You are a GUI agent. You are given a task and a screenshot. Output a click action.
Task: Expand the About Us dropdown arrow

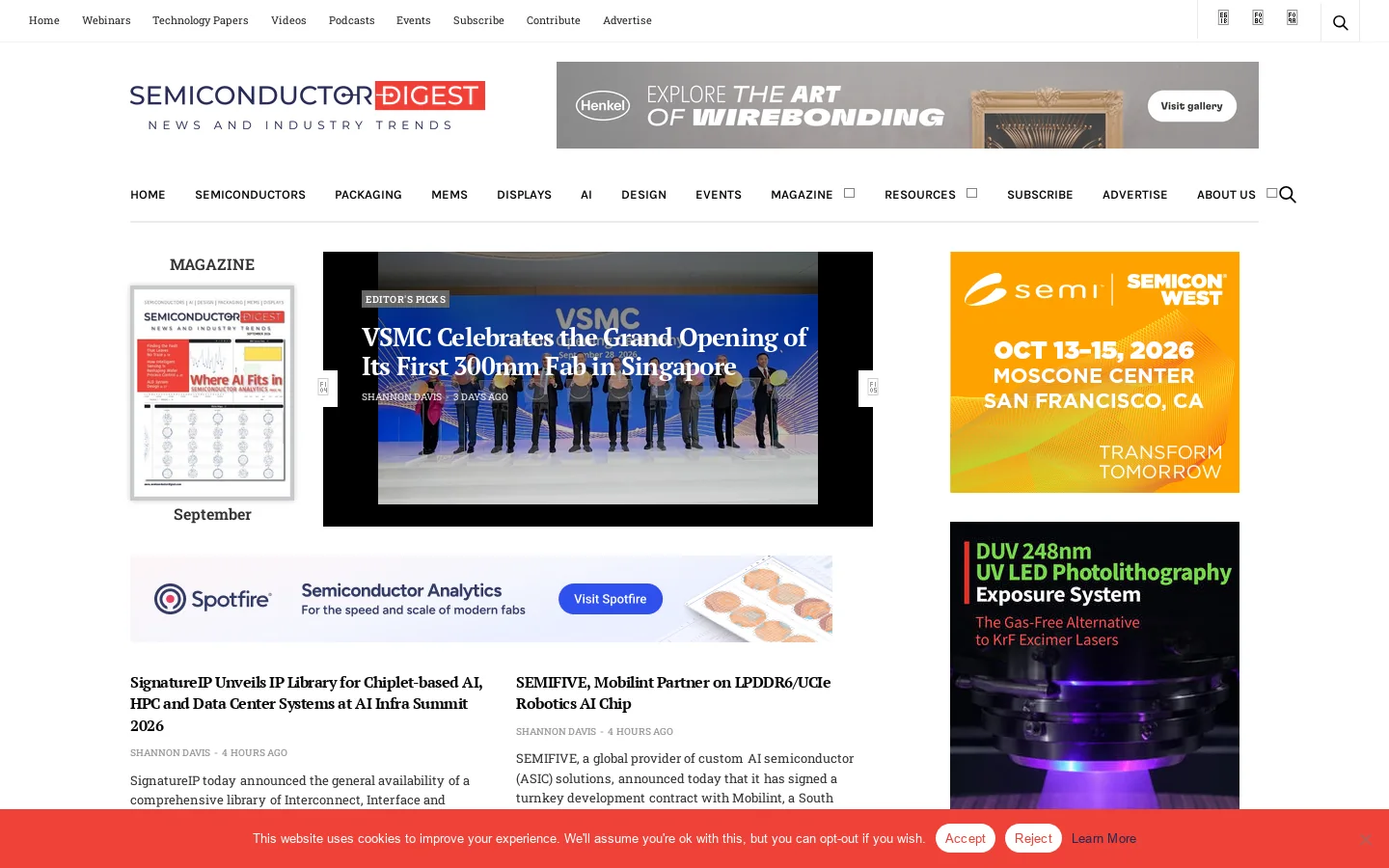tap(1271, 193)
